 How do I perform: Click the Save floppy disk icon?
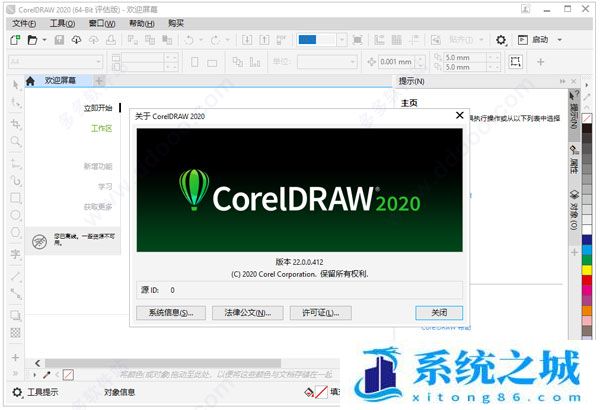[59, 40]
